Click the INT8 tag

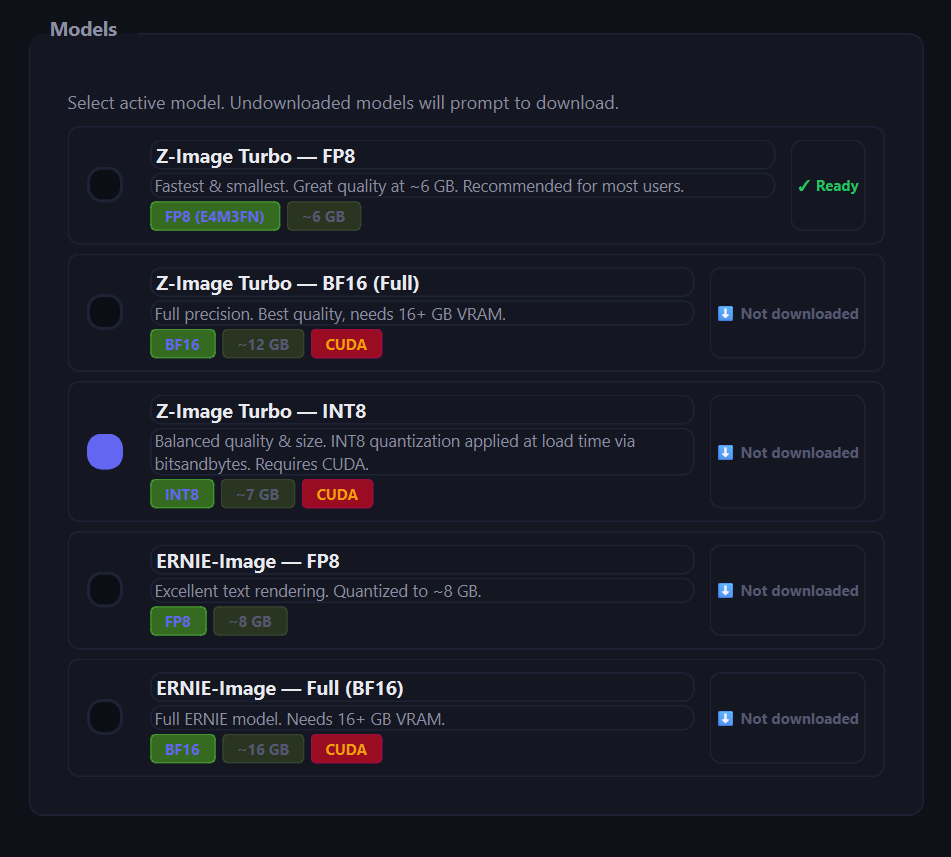tap(182, 494)
